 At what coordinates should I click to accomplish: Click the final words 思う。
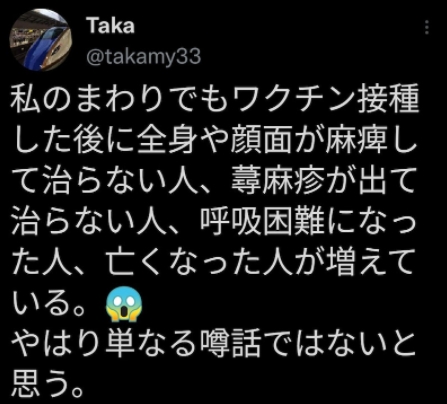pyautogui.click(x=48, y=384)
